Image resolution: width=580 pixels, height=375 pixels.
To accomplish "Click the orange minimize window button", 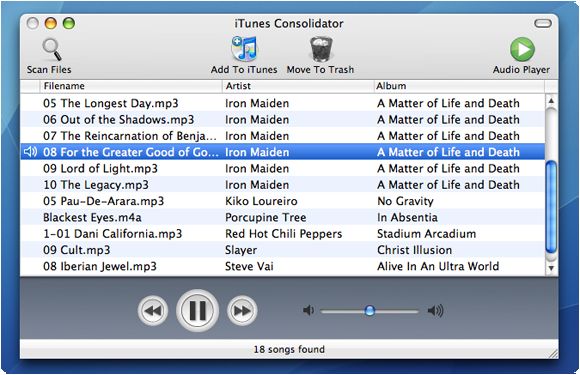I will click(51, 23).
